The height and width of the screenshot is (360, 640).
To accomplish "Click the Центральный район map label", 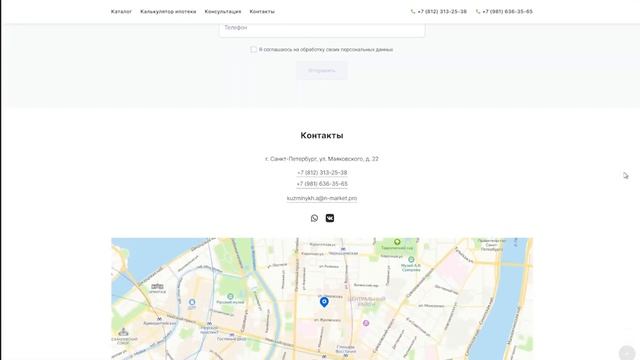I will coord(366,301).
